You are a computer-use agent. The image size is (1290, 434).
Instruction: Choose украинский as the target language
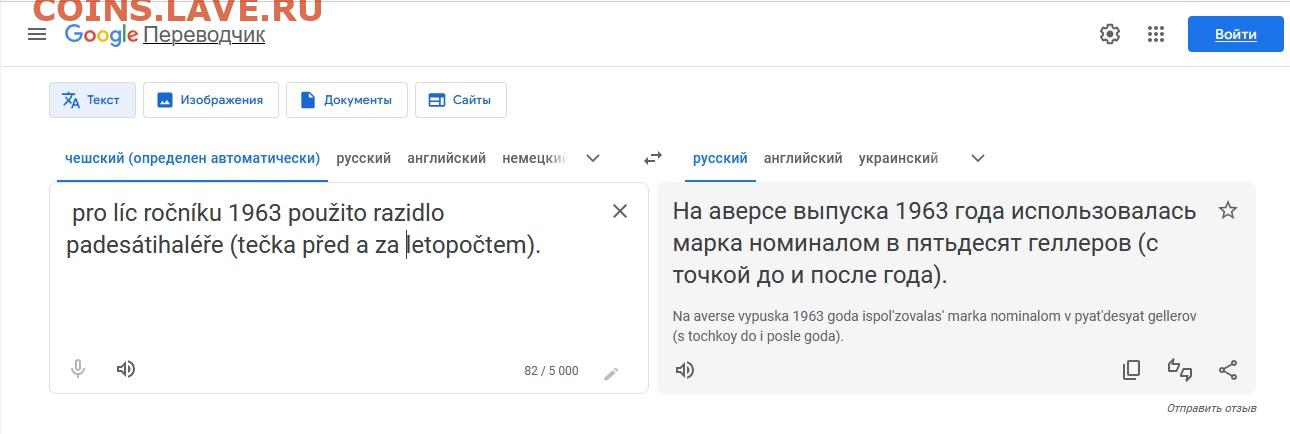pos(898,158)
